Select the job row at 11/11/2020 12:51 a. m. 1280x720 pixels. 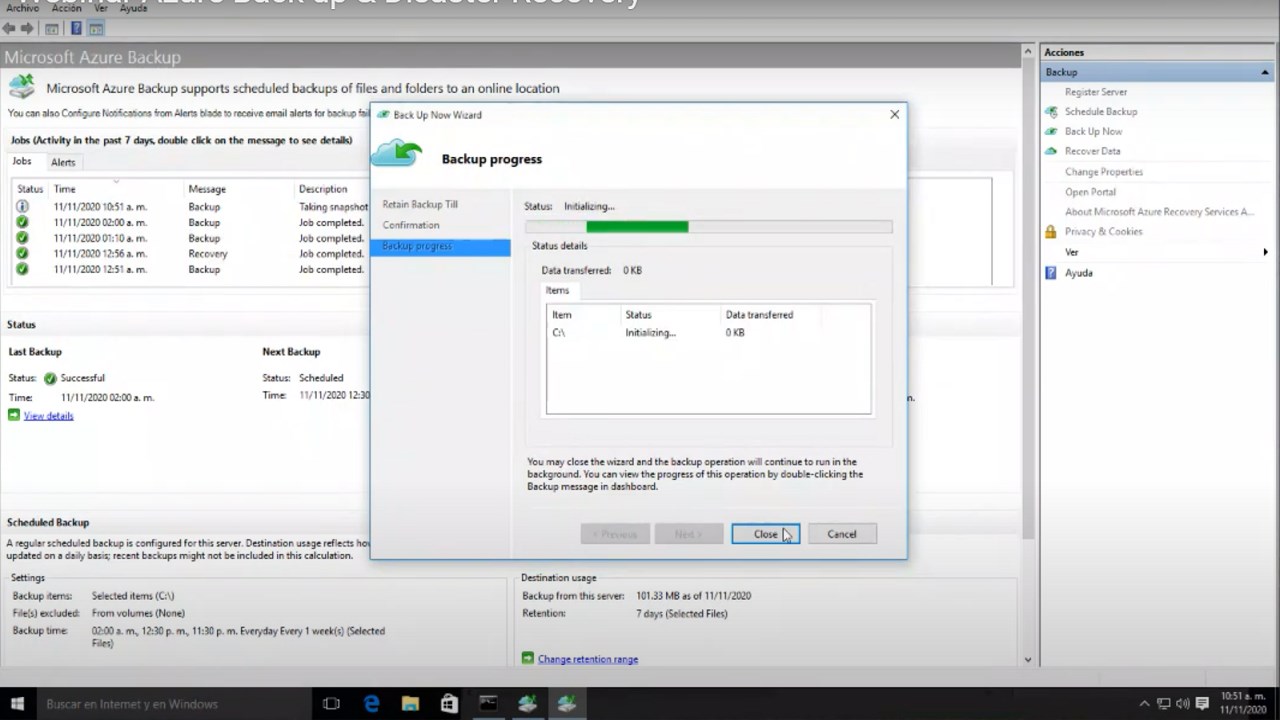191,269
